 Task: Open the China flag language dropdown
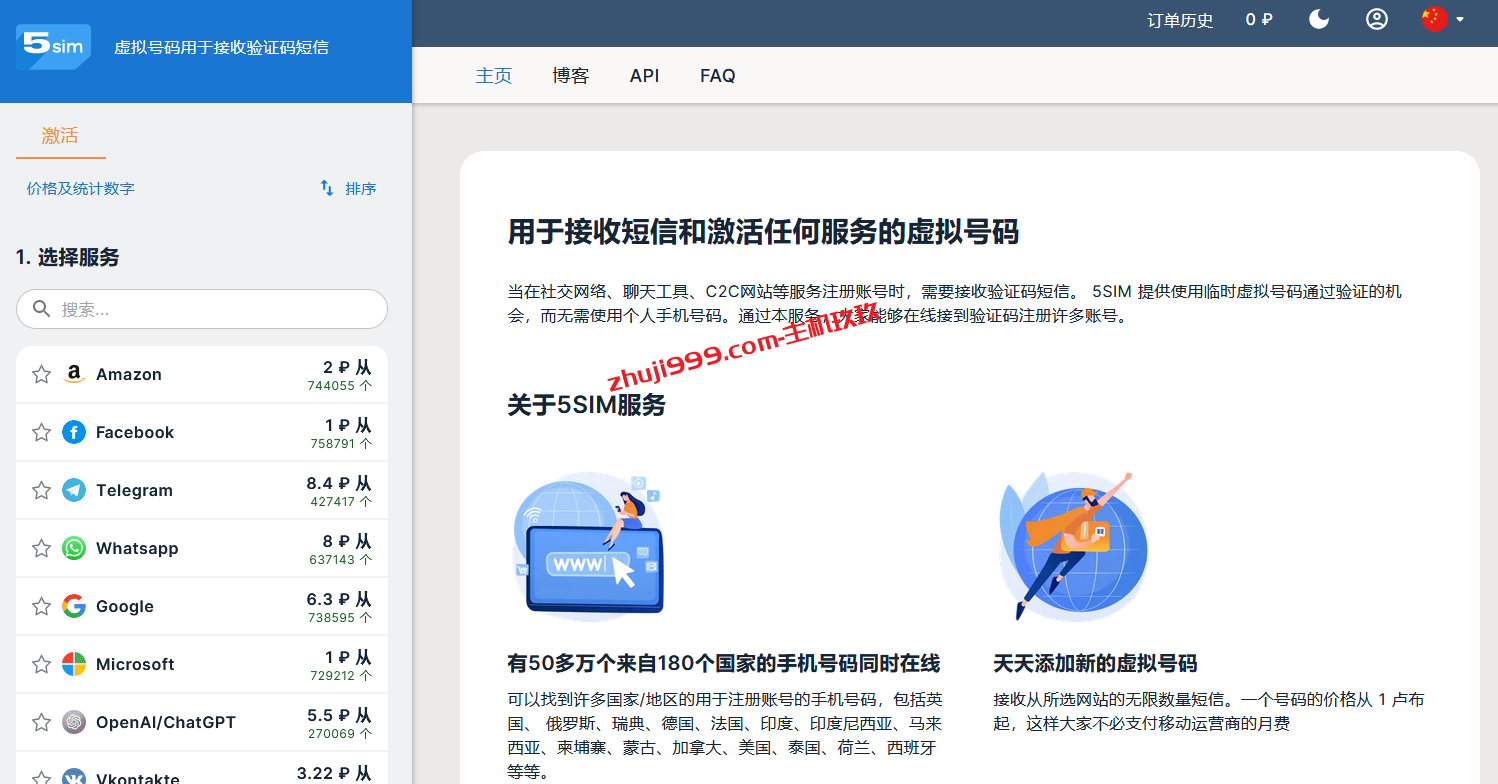pyautogui.click(x=1443, y=19)
